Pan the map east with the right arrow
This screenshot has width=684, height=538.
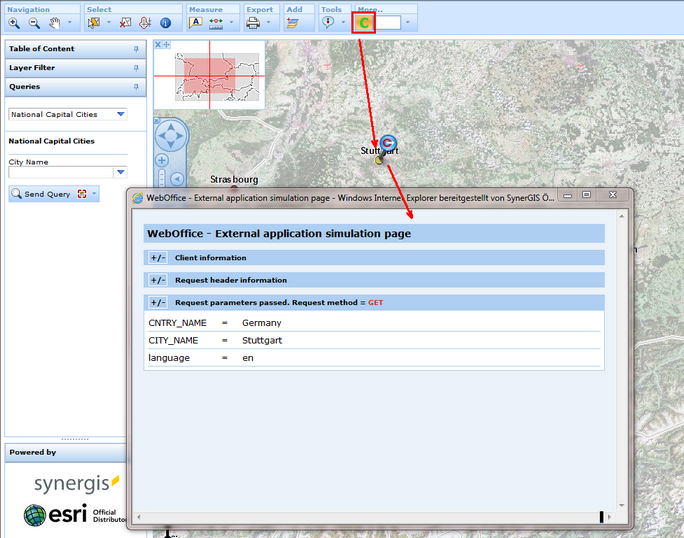pyautogui.click(x=180, y=136)
